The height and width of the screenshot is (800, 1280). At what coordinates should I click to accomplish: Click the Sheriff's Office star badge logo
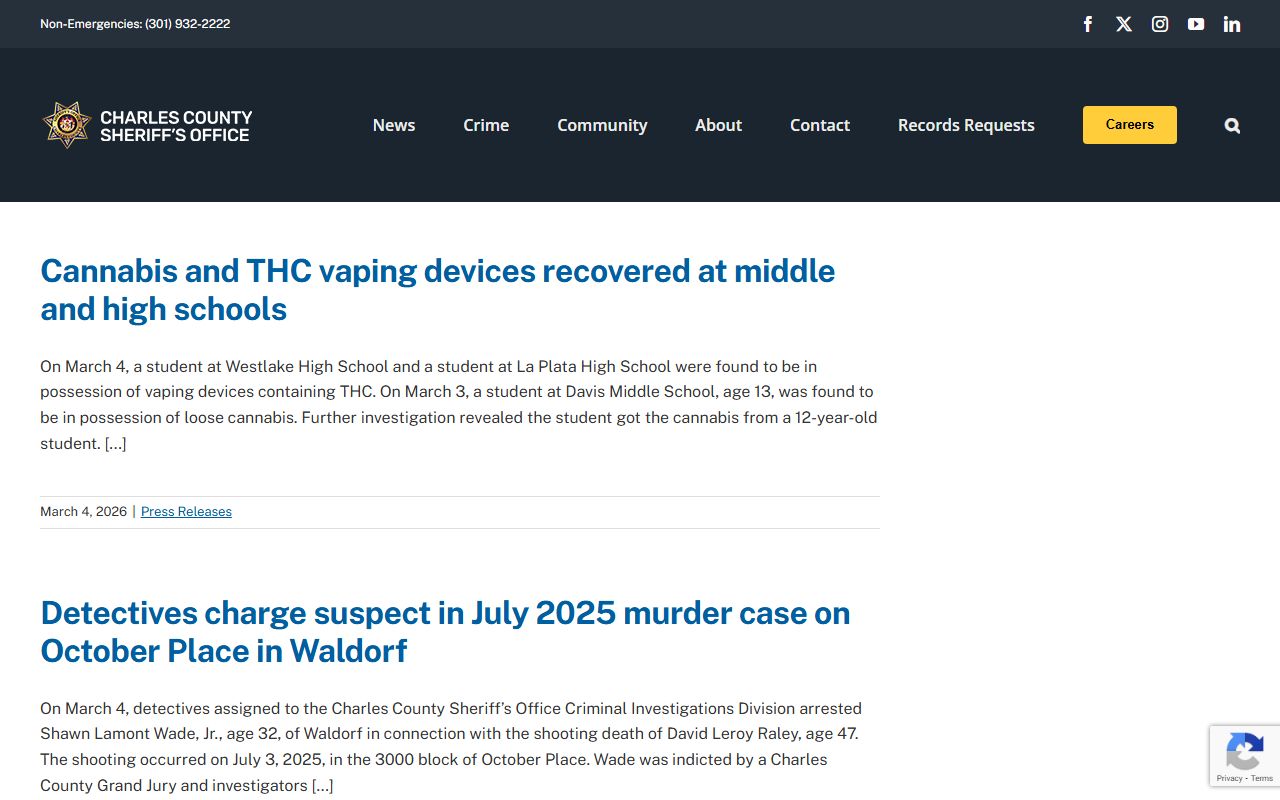(x=67, y=125)
